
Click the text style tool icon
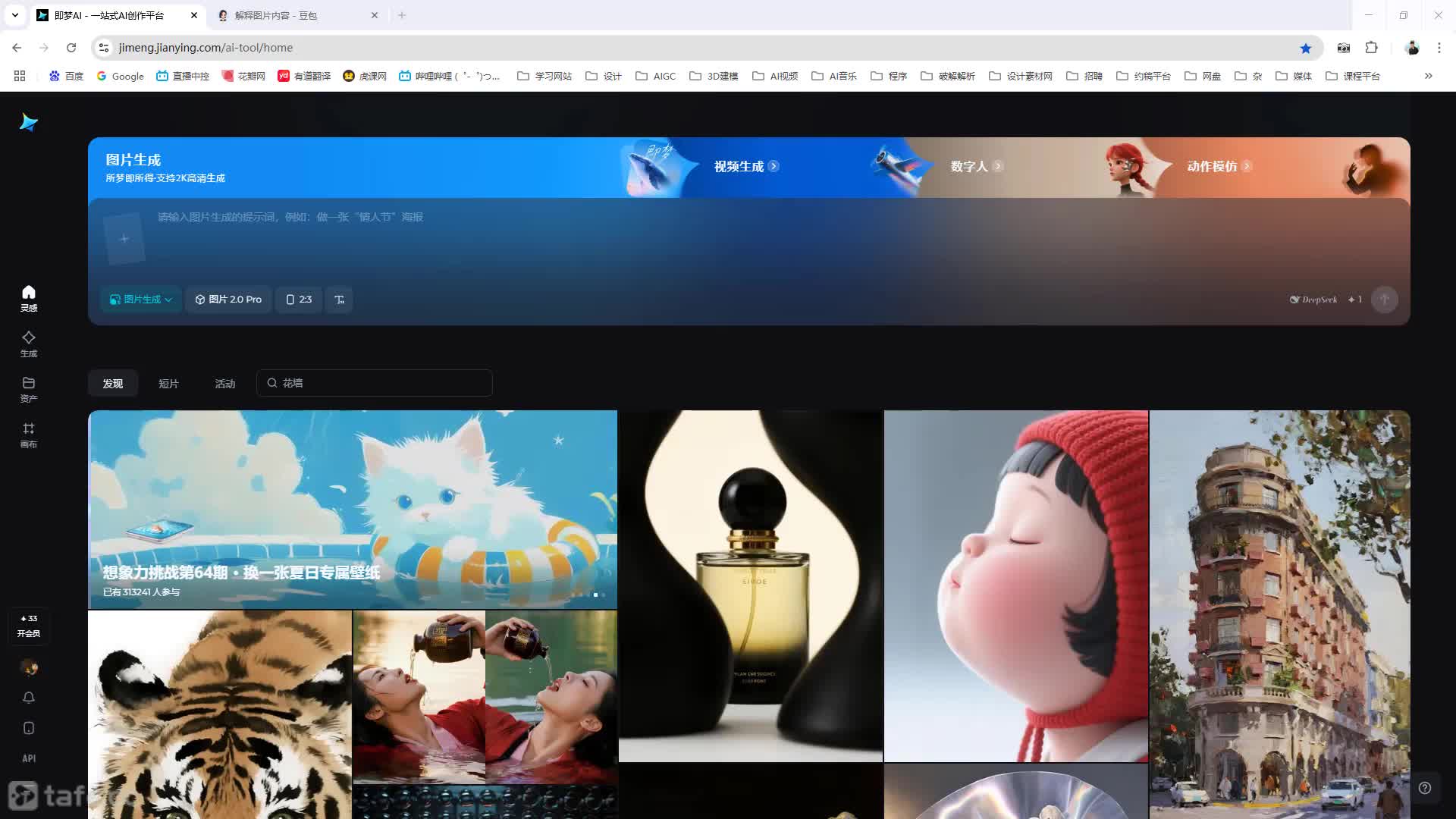click(x=339, y=300)
